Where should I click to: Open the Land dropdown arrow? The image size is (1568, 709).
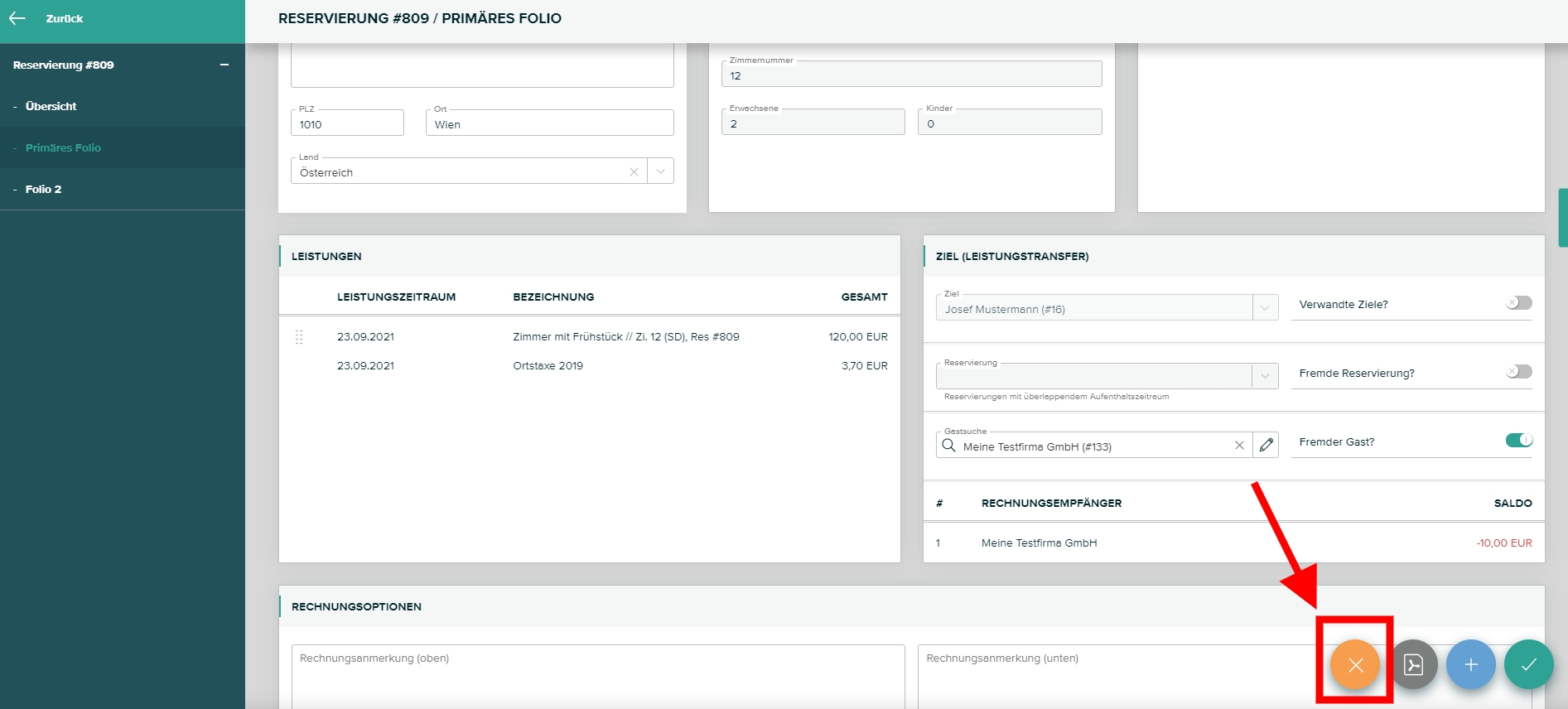tap(660, 171)
